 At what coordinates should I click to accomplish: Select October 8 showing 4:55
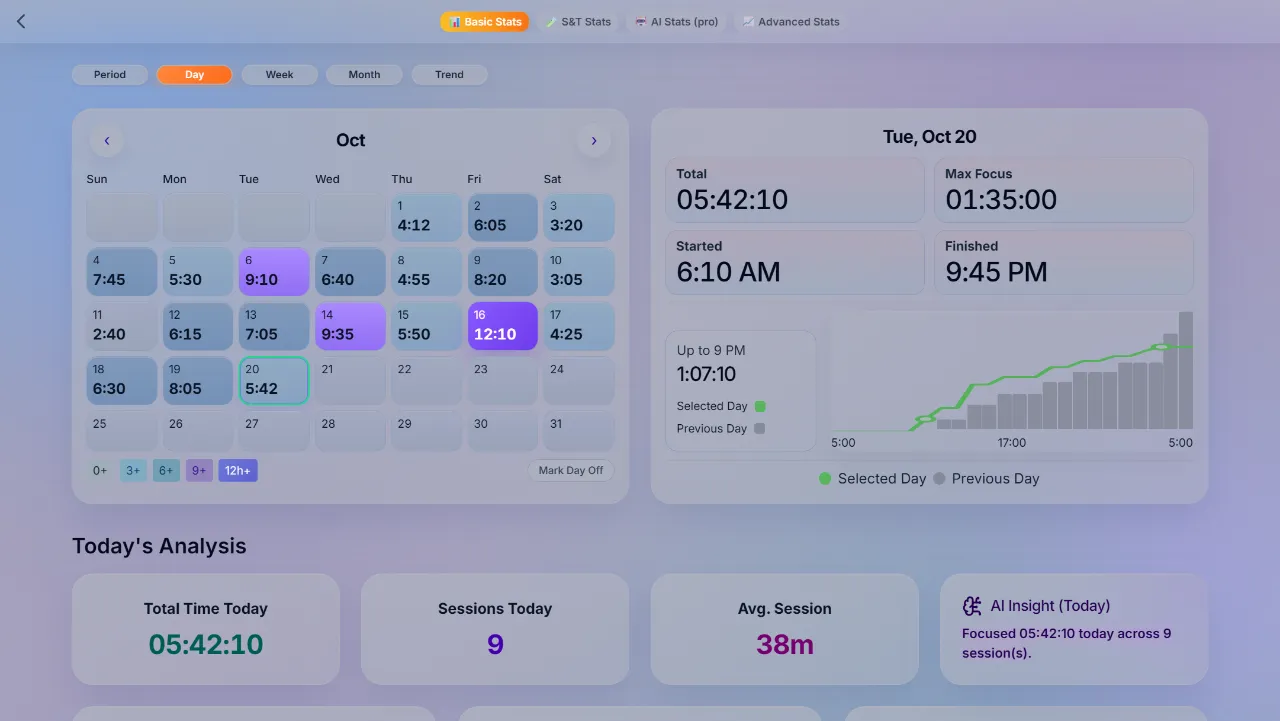click(427, 272)
